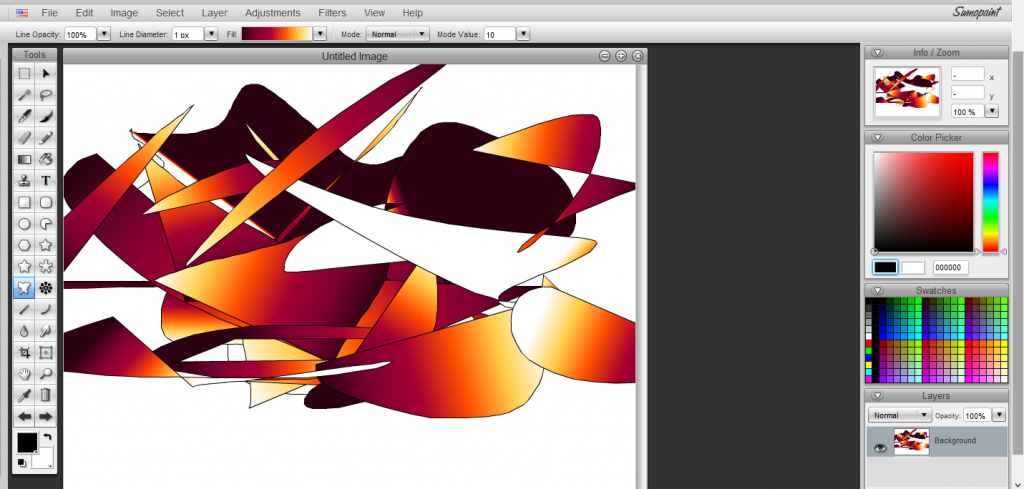Swap foreground and background colors

[46, 437]
